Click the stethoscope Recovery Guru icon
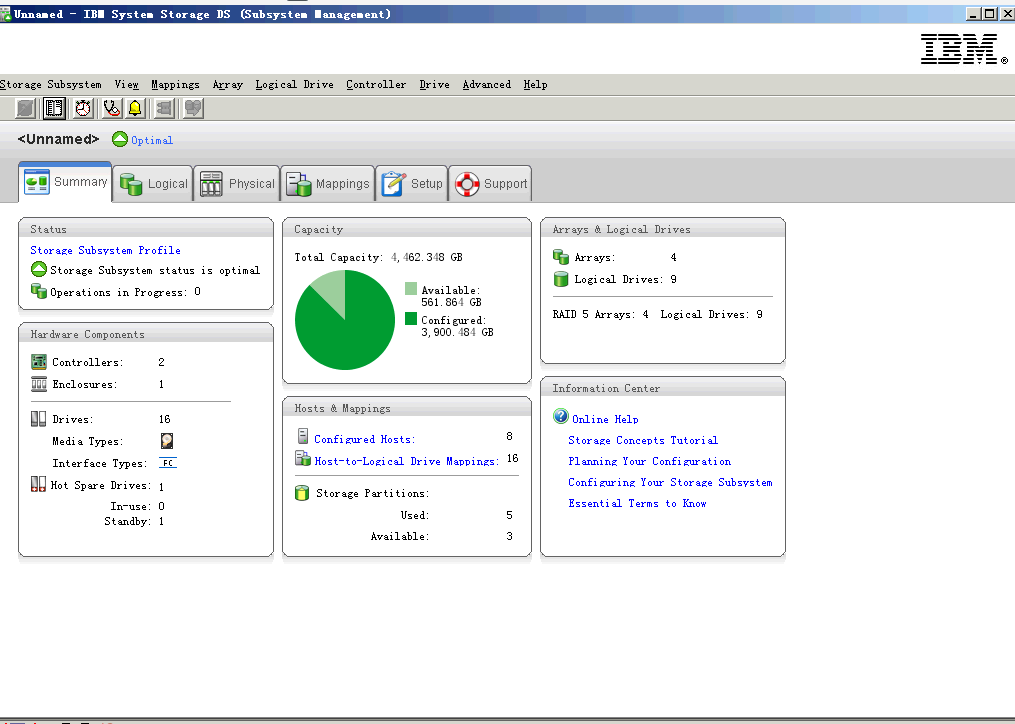The height and width of the screenshot is (724, 1015). point(111,108)
